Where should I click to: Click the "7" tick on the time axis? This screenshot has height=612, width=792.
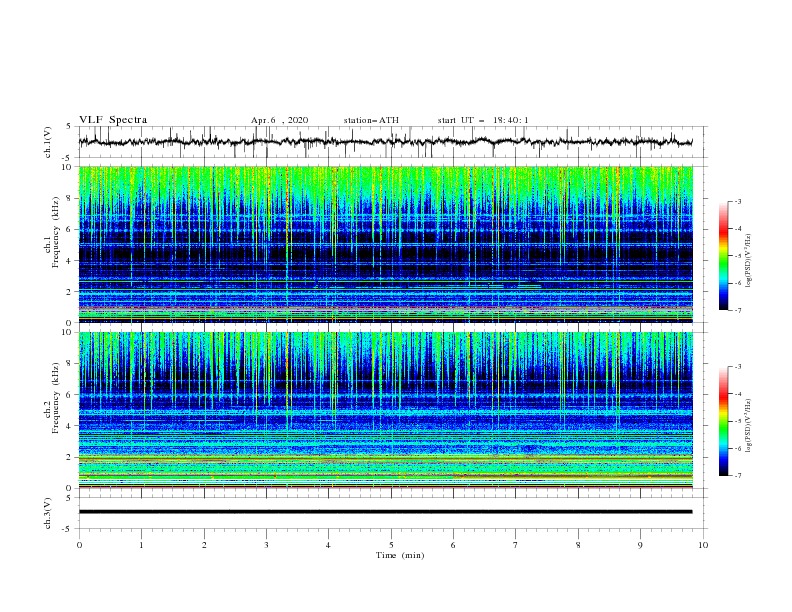pos(516,545)
